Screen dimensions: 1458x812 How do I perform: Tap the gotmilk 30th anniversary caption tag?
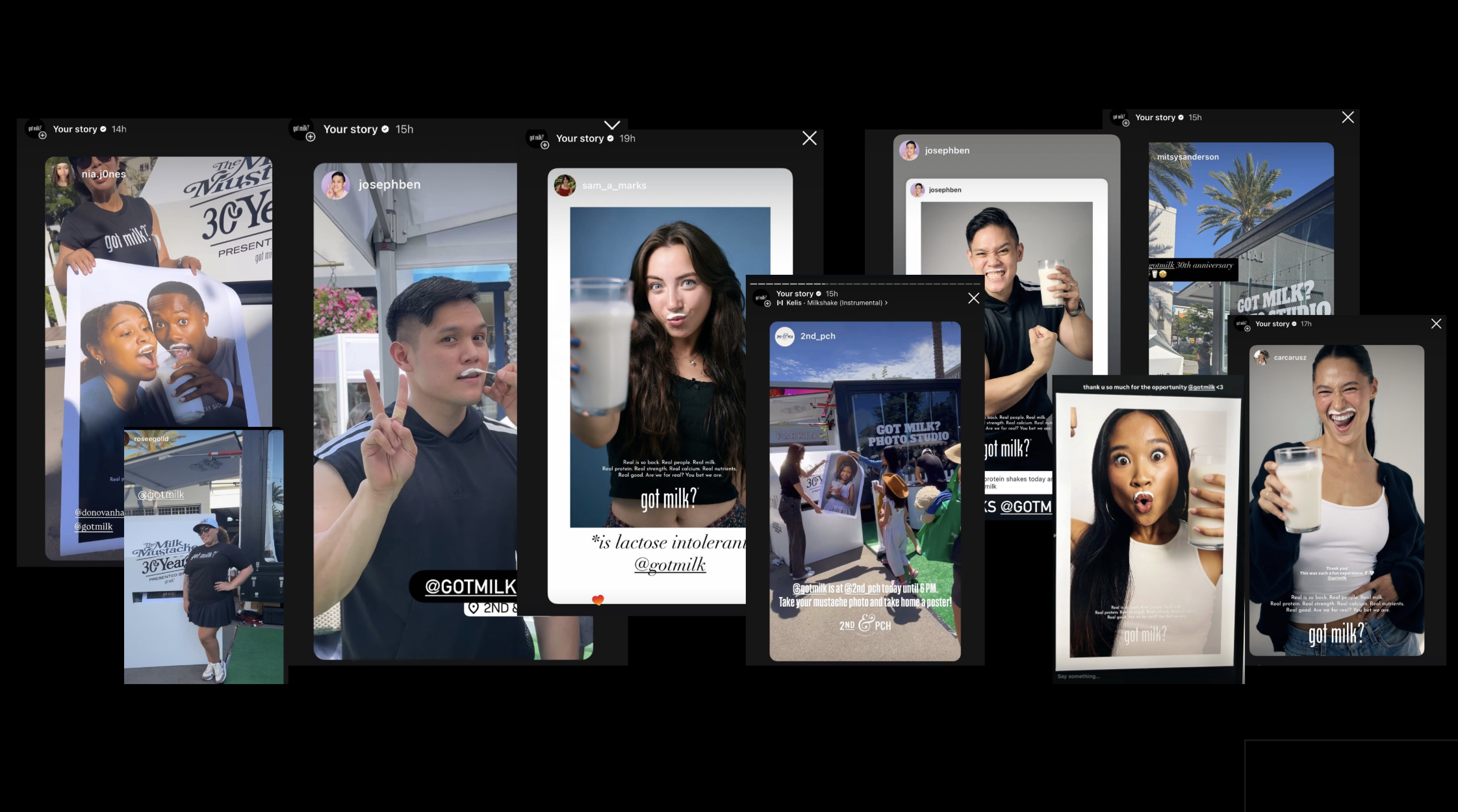tap(1191, 266)
